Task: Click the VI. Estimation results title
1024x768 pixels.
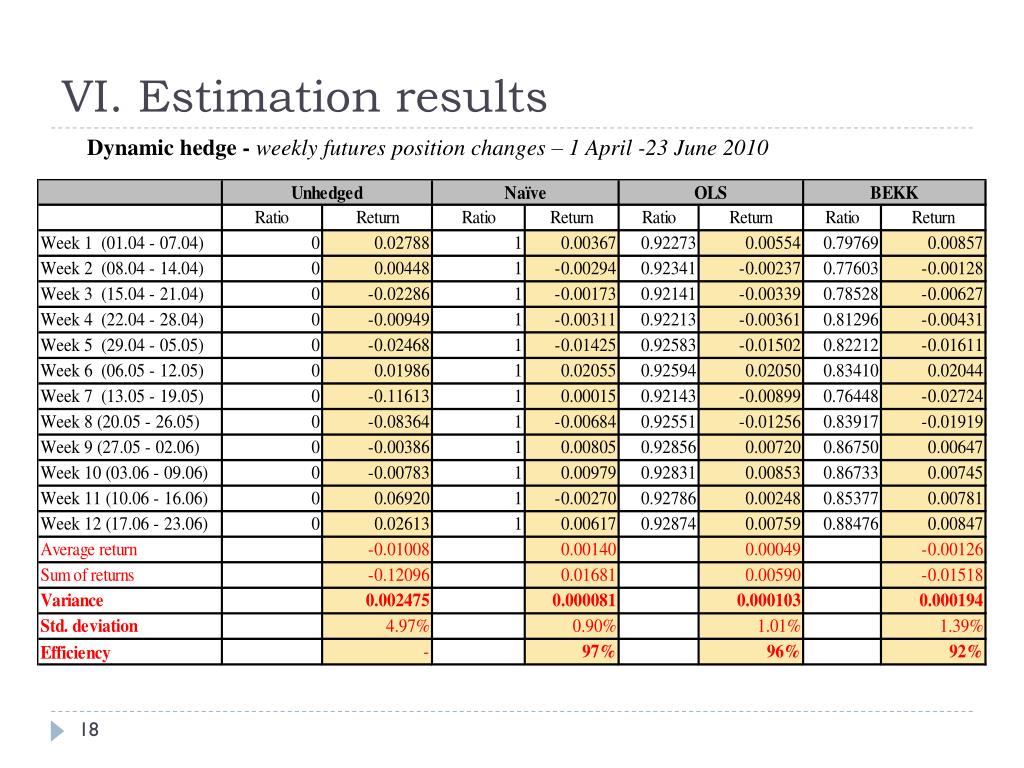Action: click(304, 97)
